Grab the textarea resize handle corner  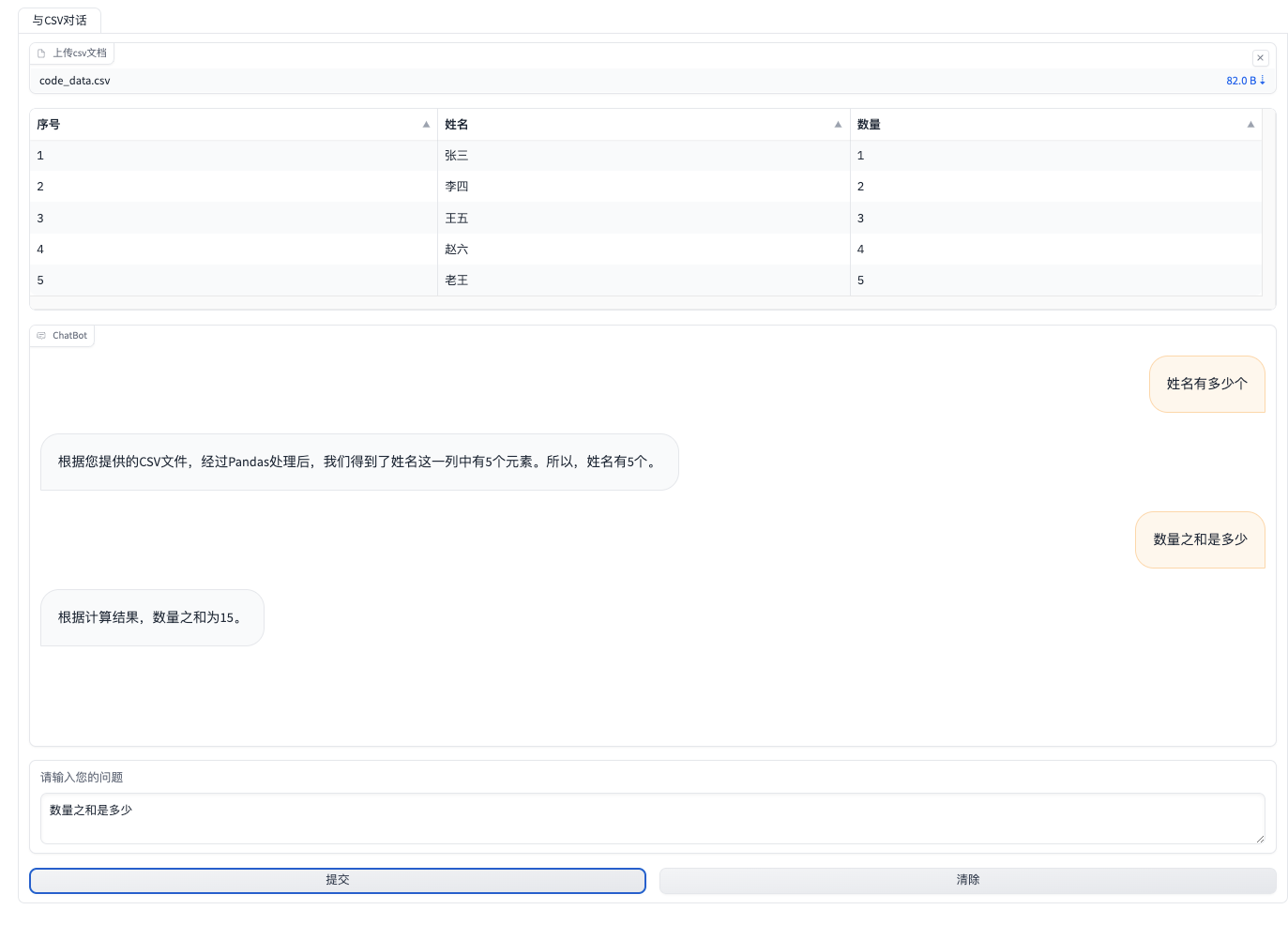click(1260, 839)
